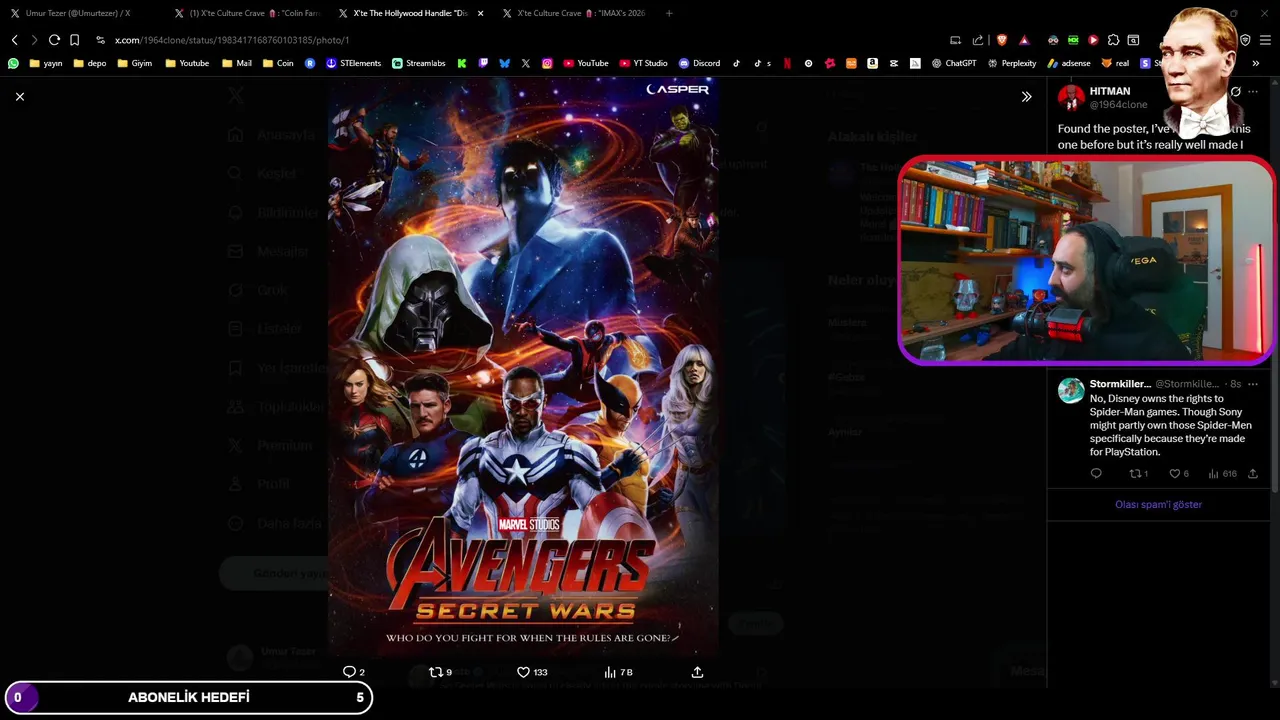The height and width of the screenshot is (720, 1280).
Task: Switch to the IMAX's 2026 tab
Action: pyautogui.click(x=574, y=13)
